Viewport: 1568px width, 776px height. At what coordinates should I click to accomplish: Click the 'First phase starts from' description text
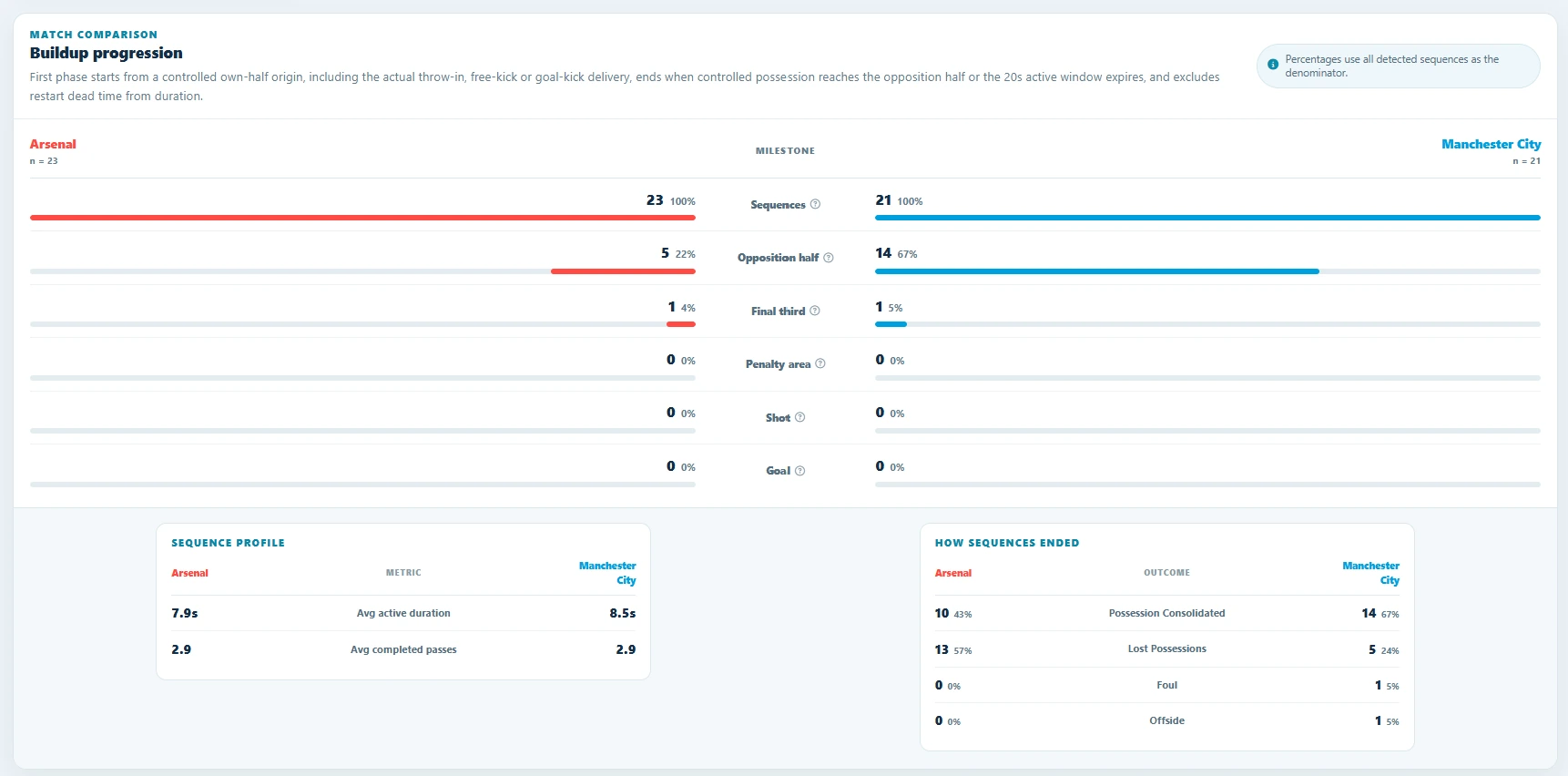[625, 87]
